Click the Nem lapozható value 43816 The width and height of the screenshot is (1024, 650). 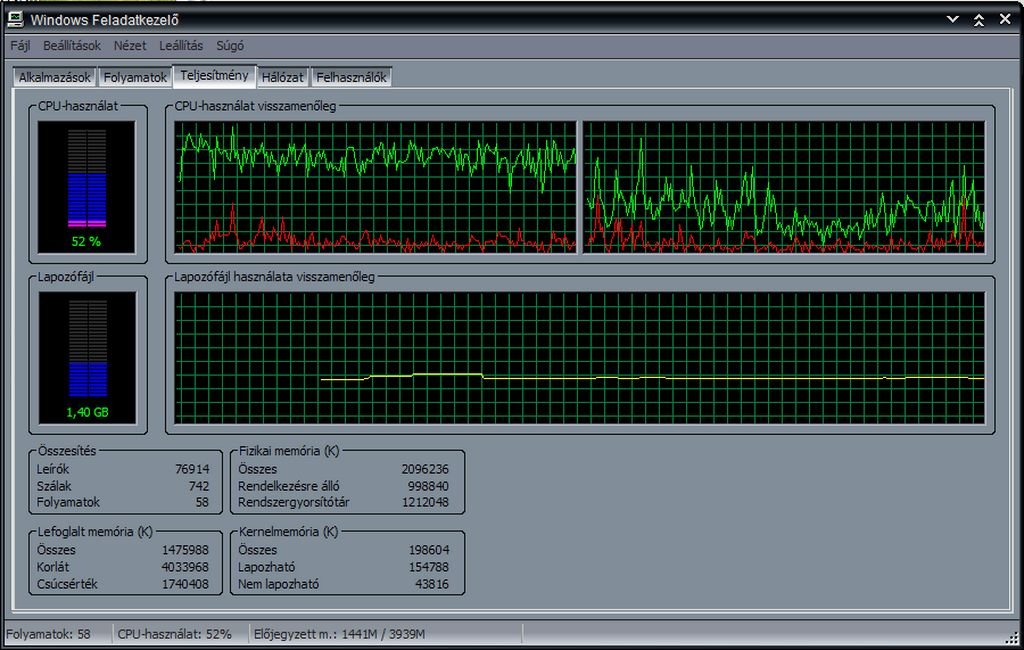click(432, 584)
